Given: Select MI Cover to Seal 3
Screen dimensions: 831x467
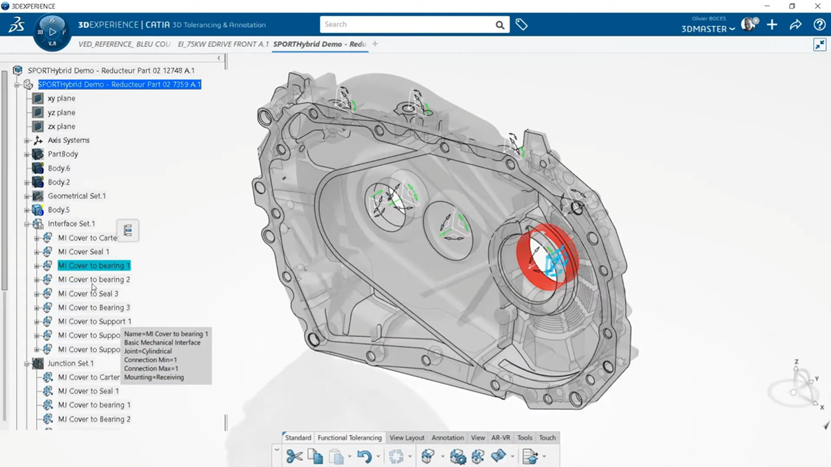Looking at the screenshot, I should [x=88, y=294].
